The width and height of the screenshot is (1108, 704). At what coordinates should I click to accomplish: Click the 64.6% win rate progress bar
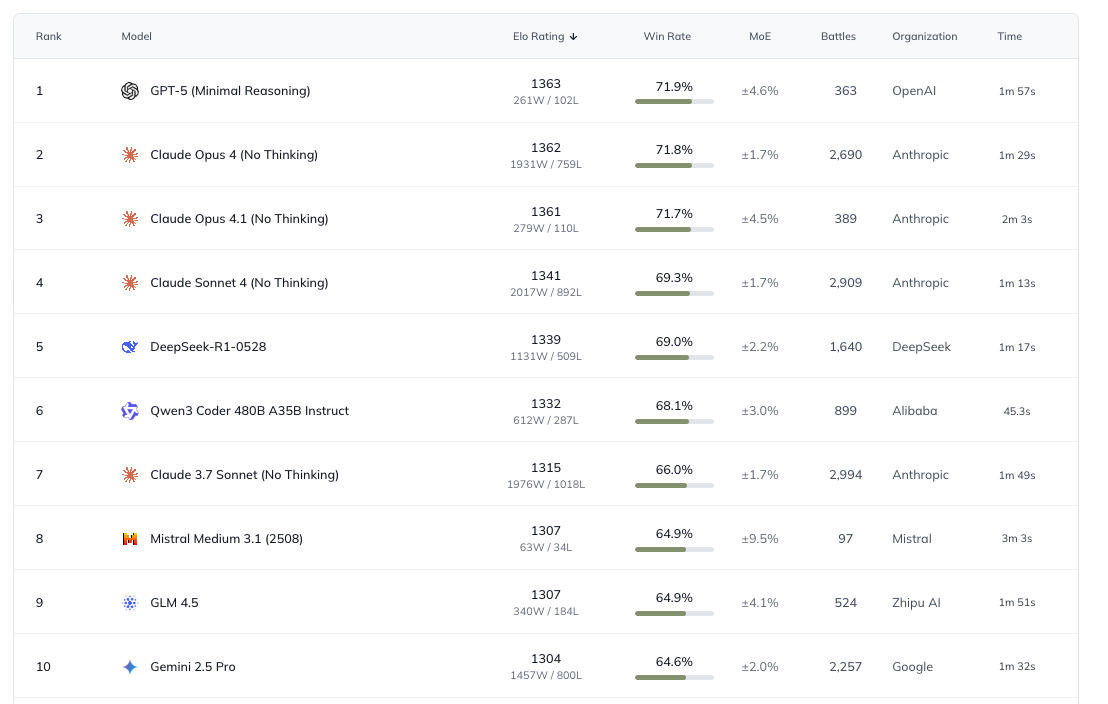point(674,678)
